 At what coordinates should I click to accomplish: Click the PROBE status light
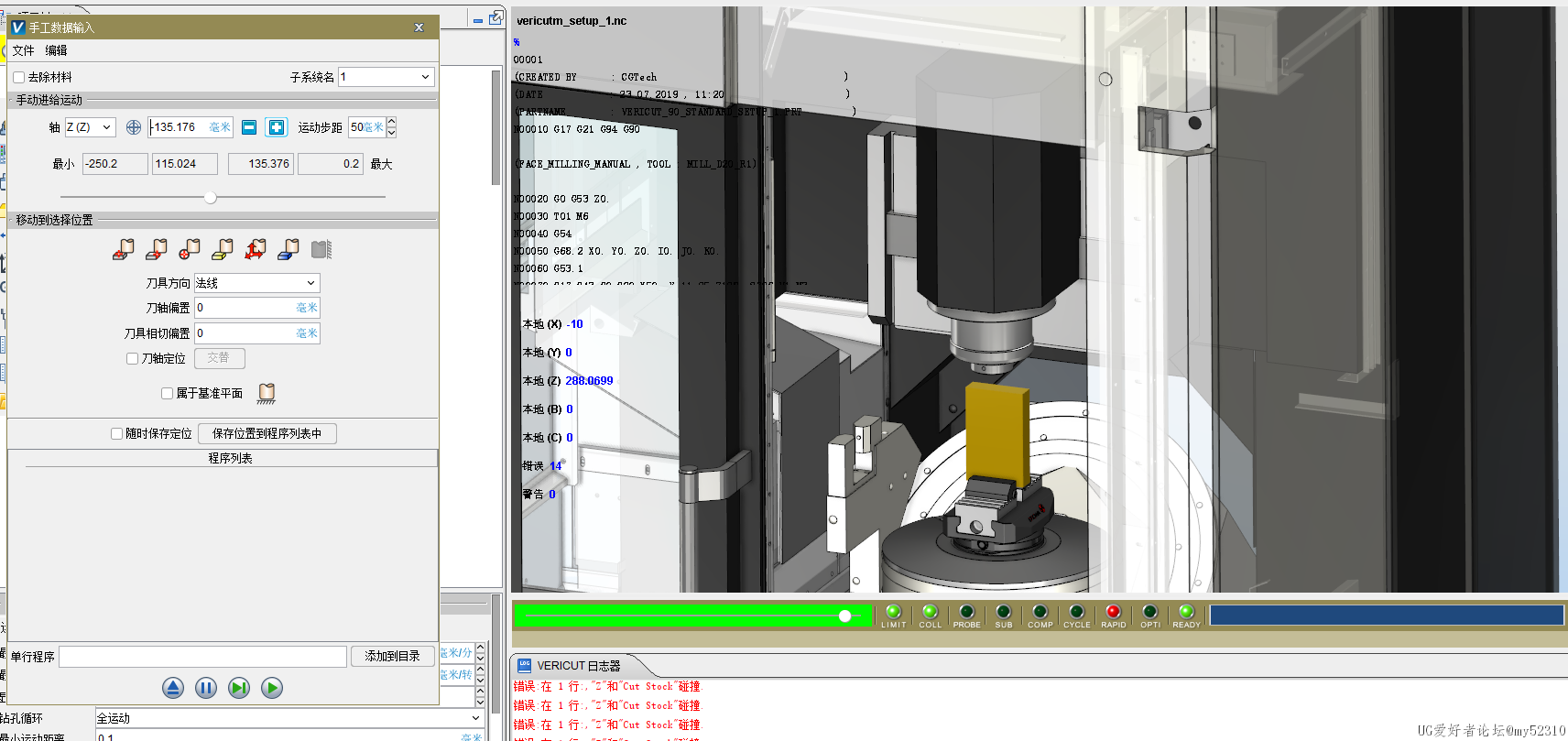click(967, 612)
